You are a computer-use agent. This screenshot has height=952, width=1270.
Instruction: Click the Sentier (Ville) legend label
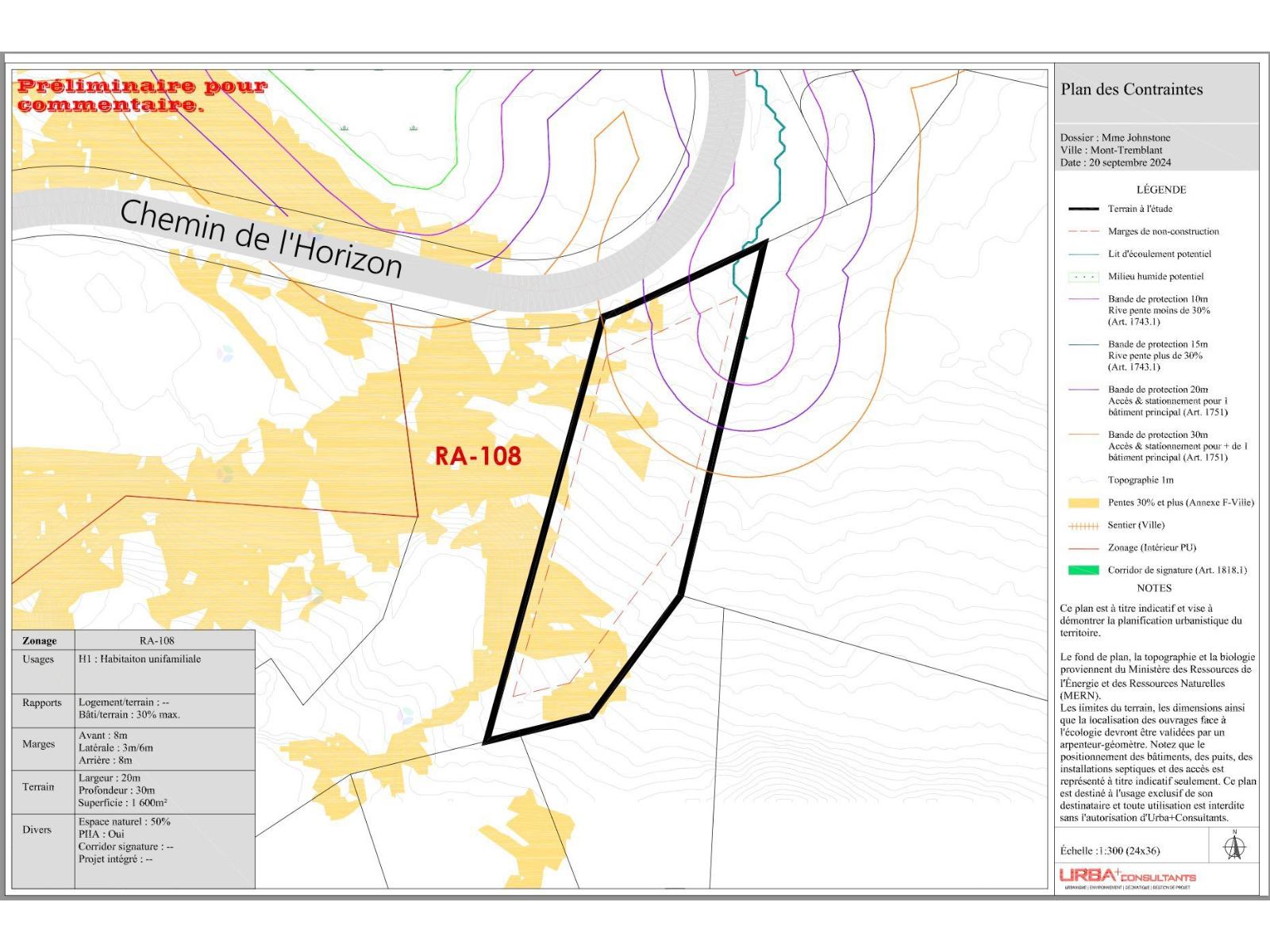(1137, 525)
